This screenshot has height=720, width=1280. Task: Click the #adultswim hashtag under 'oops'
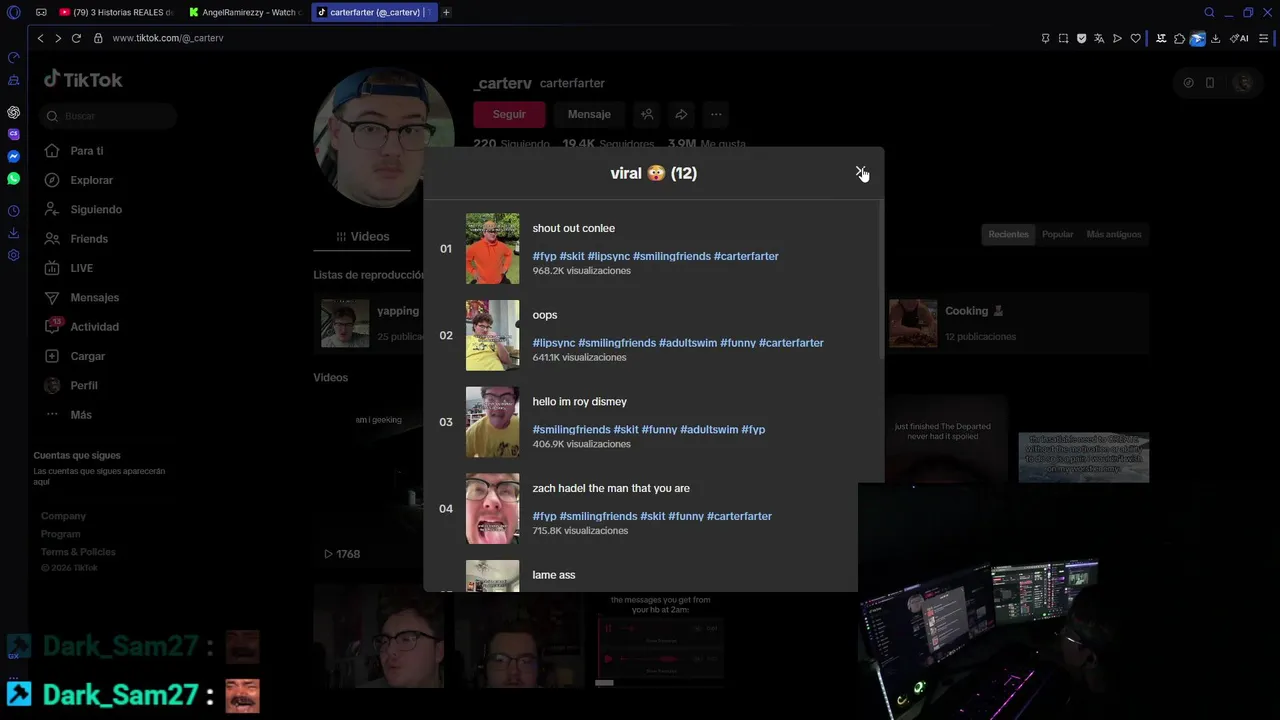tap(688, 343)
